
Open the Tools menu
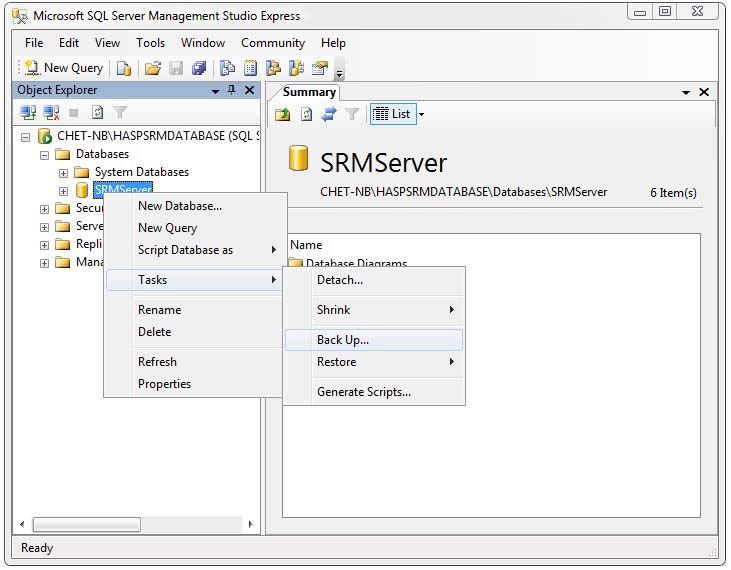point(150,43)
